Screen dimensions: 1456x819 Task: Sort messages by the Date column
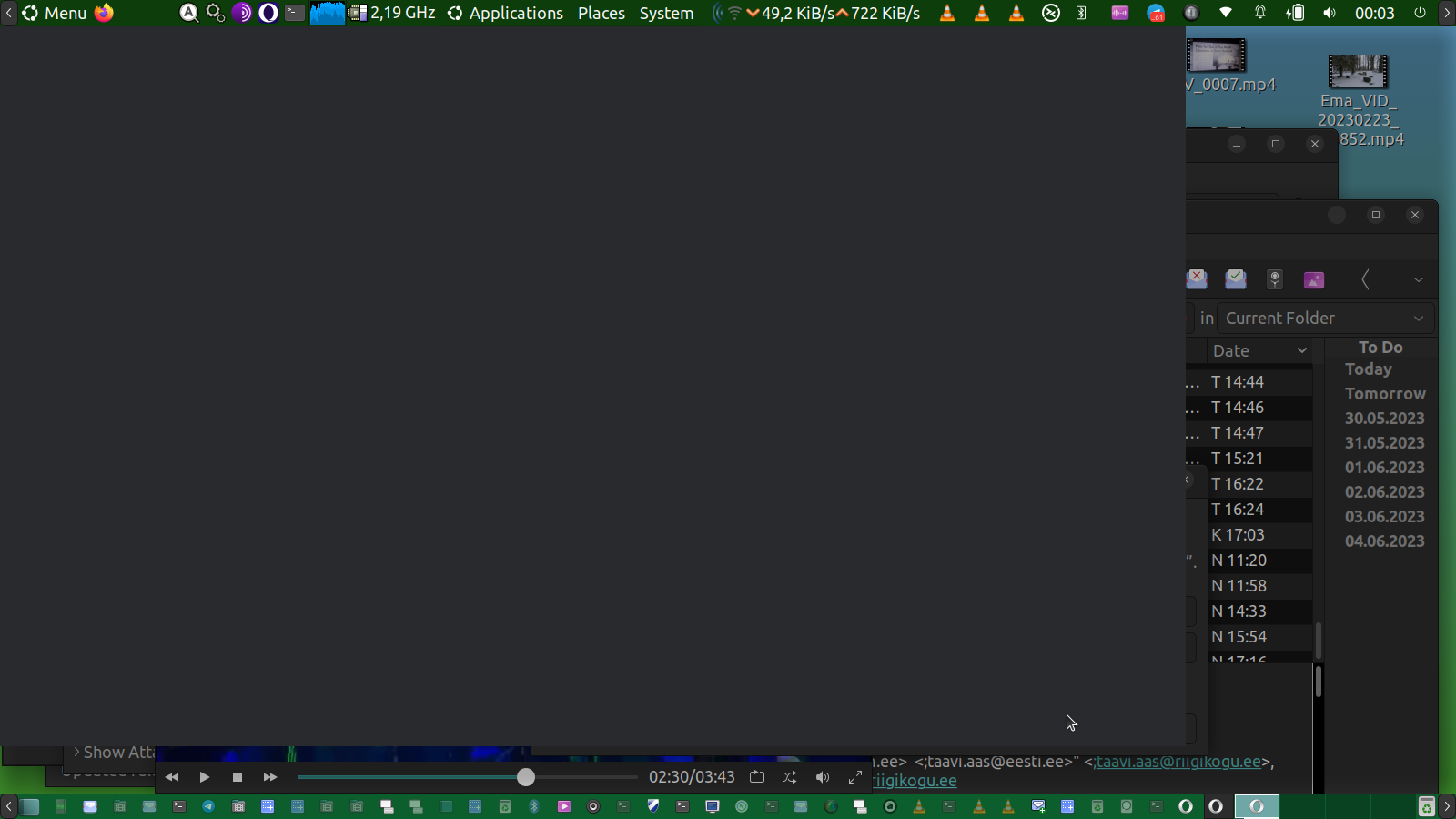[x=1259, y=350]
